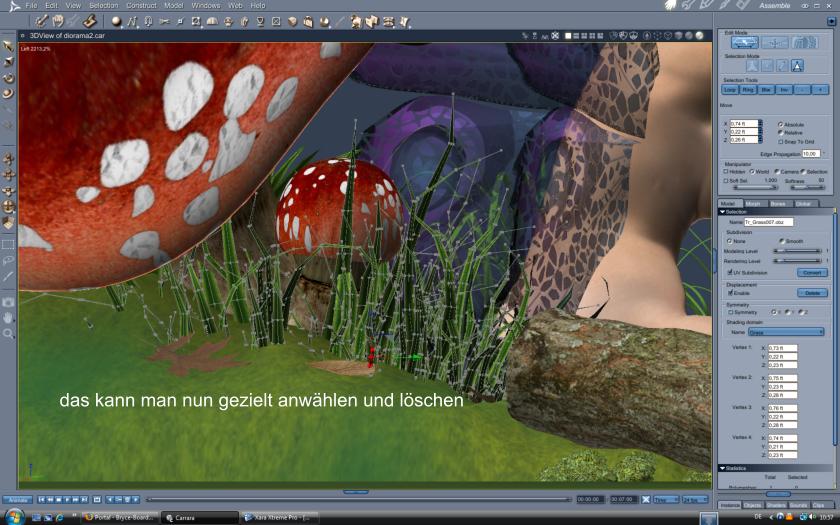Image resolution: width=840 pixels, height=525 pixels.
Task: Select the rectangular marquee tool in left toolbar
Action: [x=8, y=244]
